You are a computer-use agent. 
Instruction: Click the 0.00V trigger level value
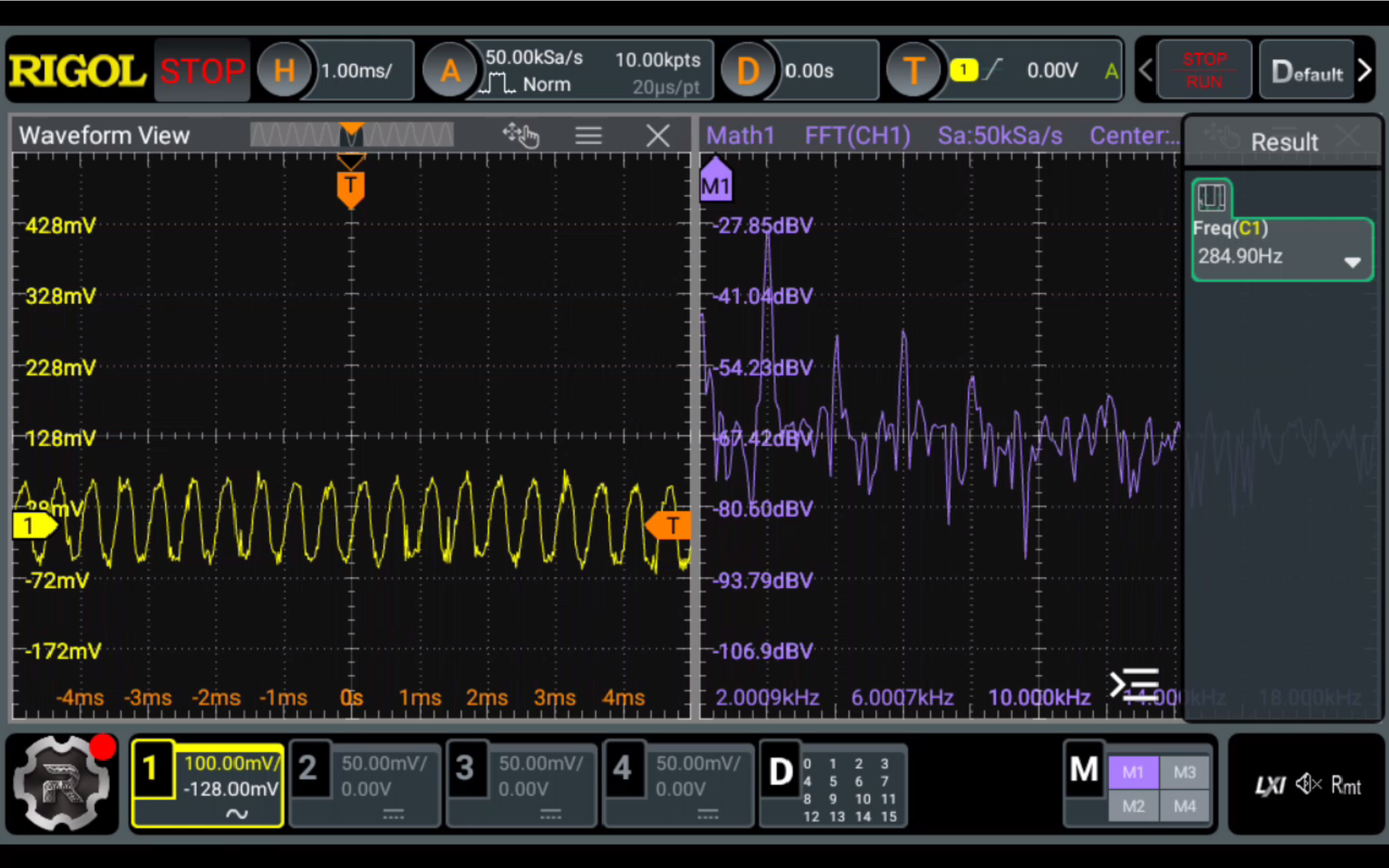click(x=1052, y=70)
